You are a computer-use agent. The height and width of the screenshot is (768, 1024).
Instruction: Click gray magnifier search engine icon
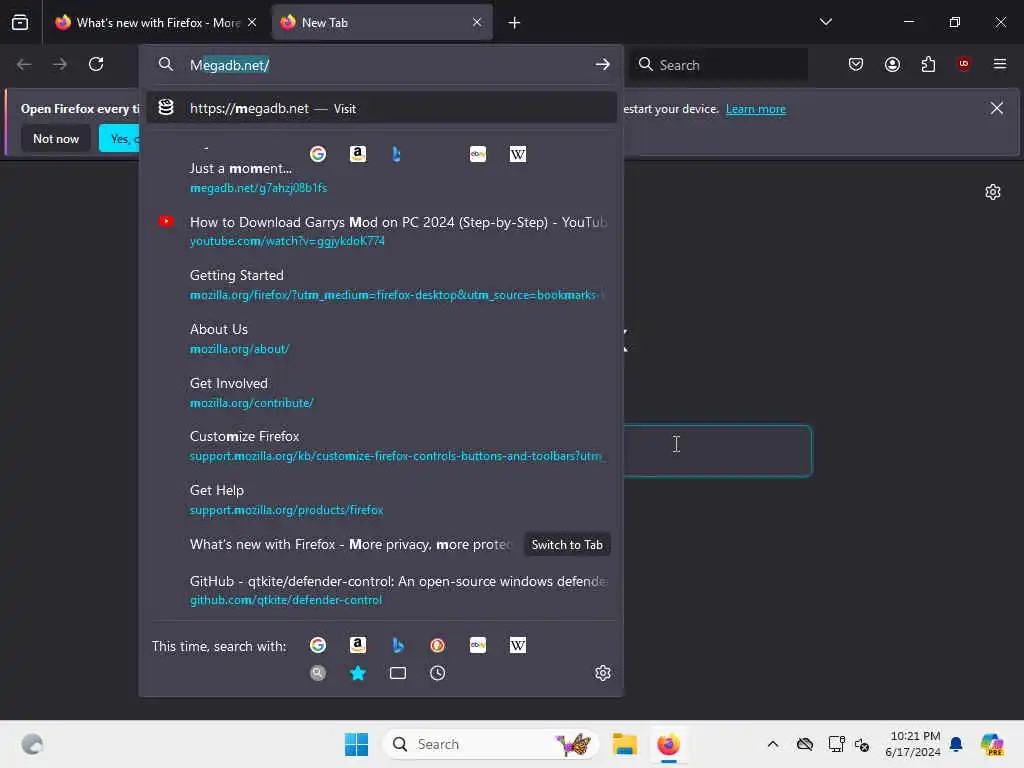[x=318, y=673]
